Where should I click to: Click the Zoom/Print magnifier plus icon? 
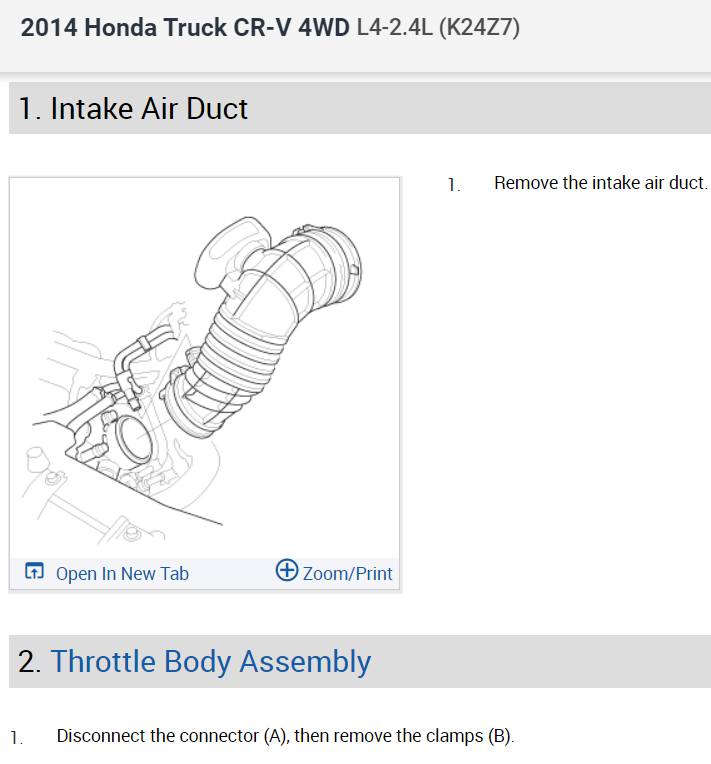click(x=287, y=571)
